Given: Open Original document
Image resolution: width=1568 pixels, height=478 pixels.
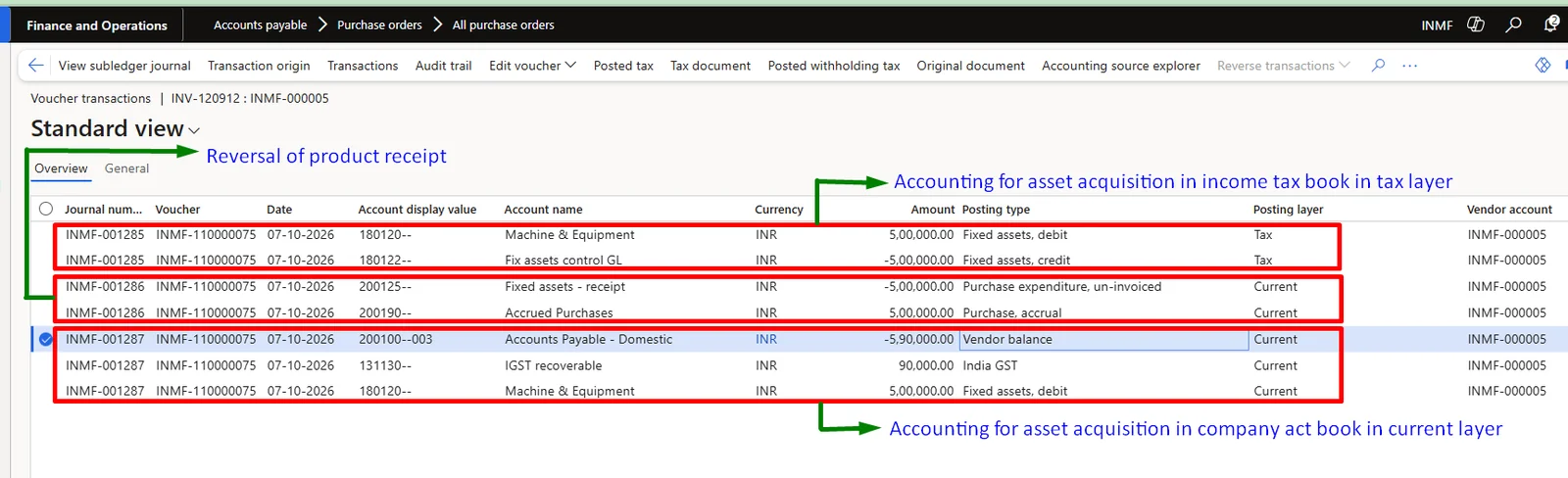Looking at the screenshot, I should (970, 66).
